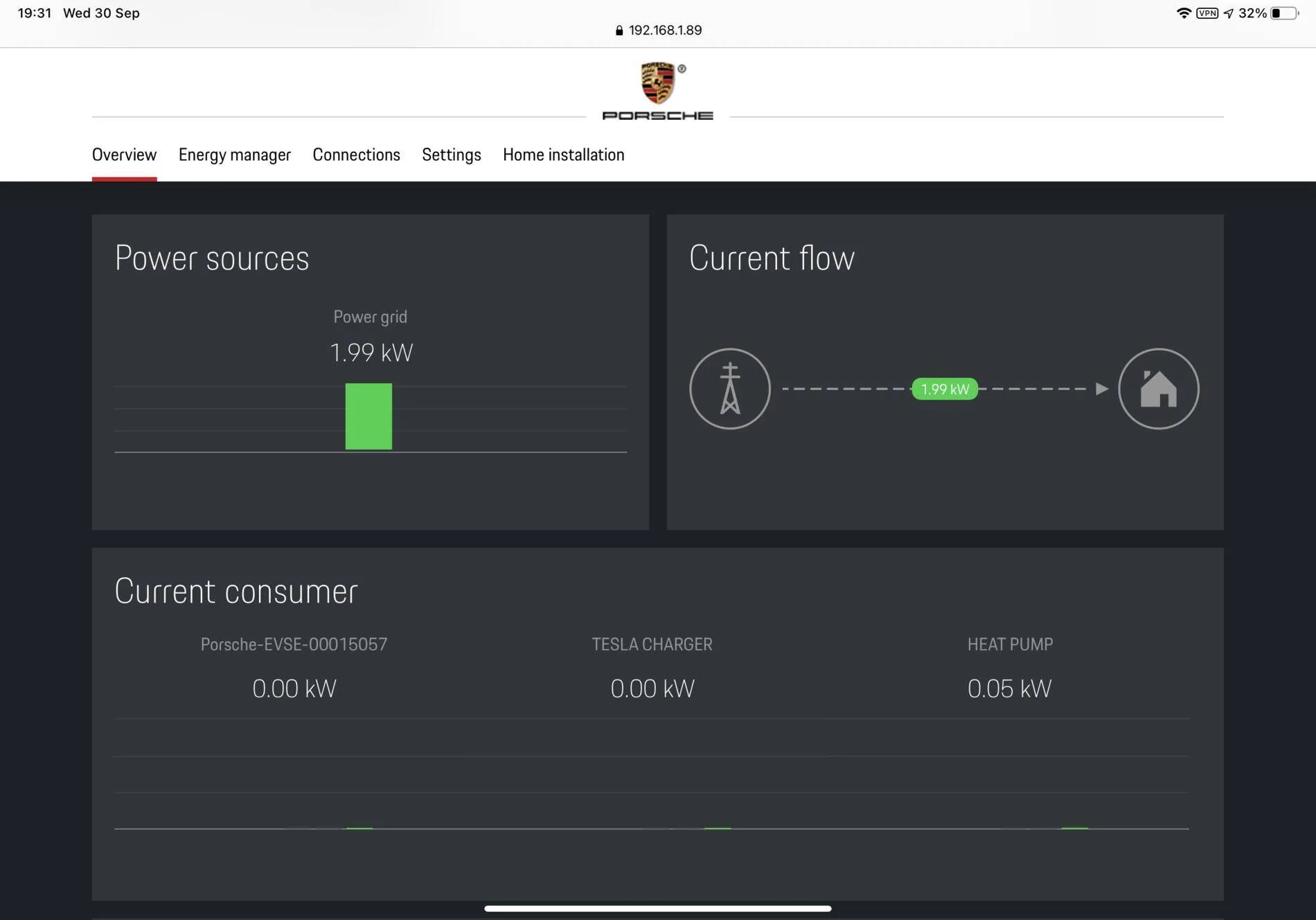Tap the home indicator bar

(x=658, y=908)
